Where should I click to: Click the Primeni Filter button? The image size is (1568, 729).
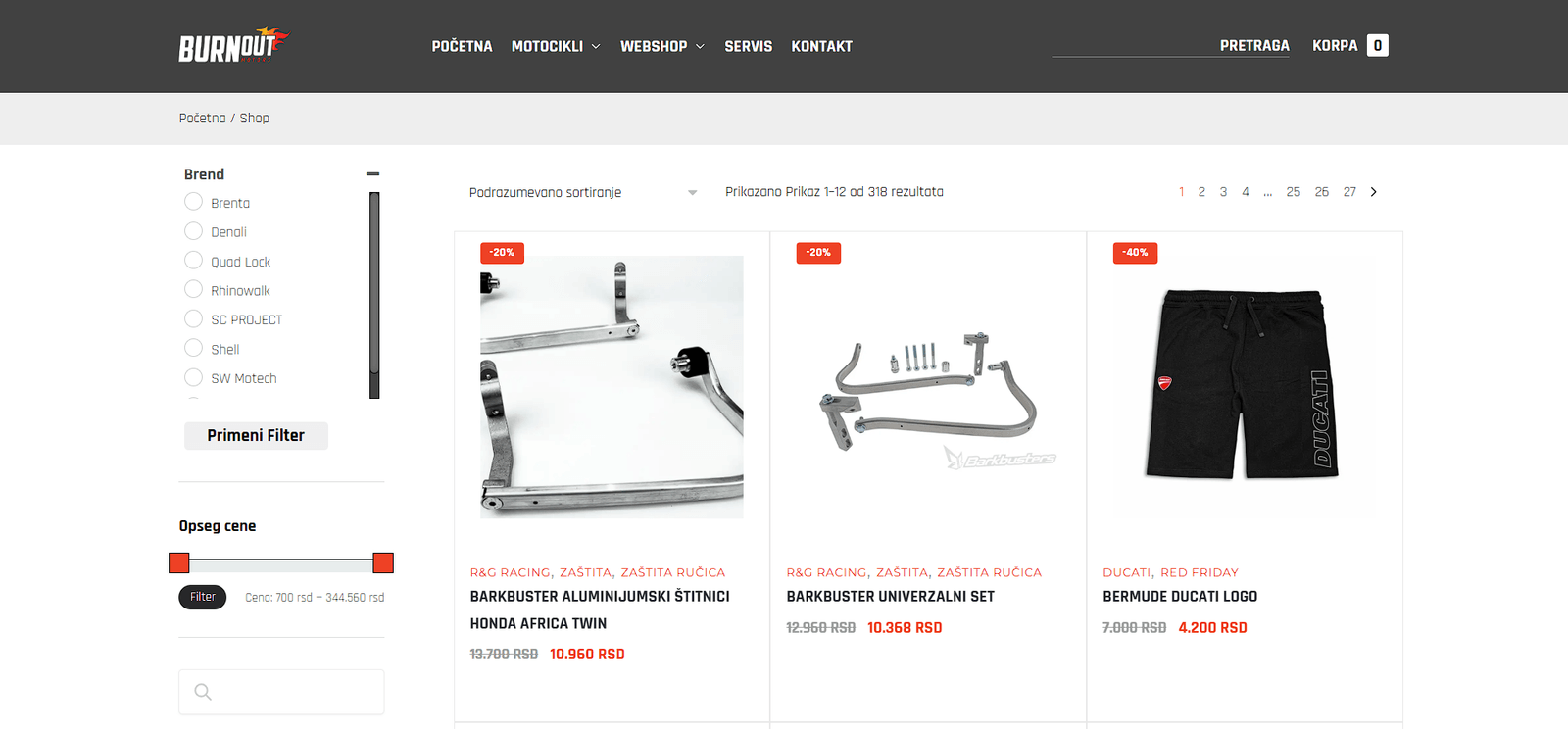256,436
